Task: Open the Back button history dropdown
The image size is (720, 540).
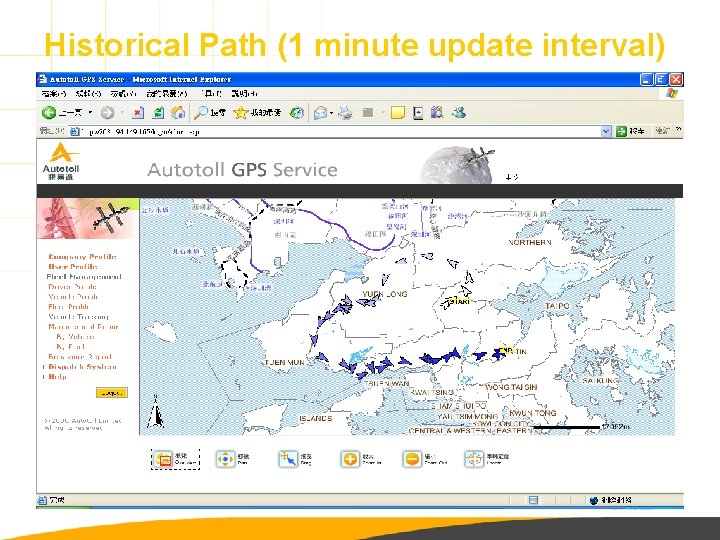Action: coord(90,112)
